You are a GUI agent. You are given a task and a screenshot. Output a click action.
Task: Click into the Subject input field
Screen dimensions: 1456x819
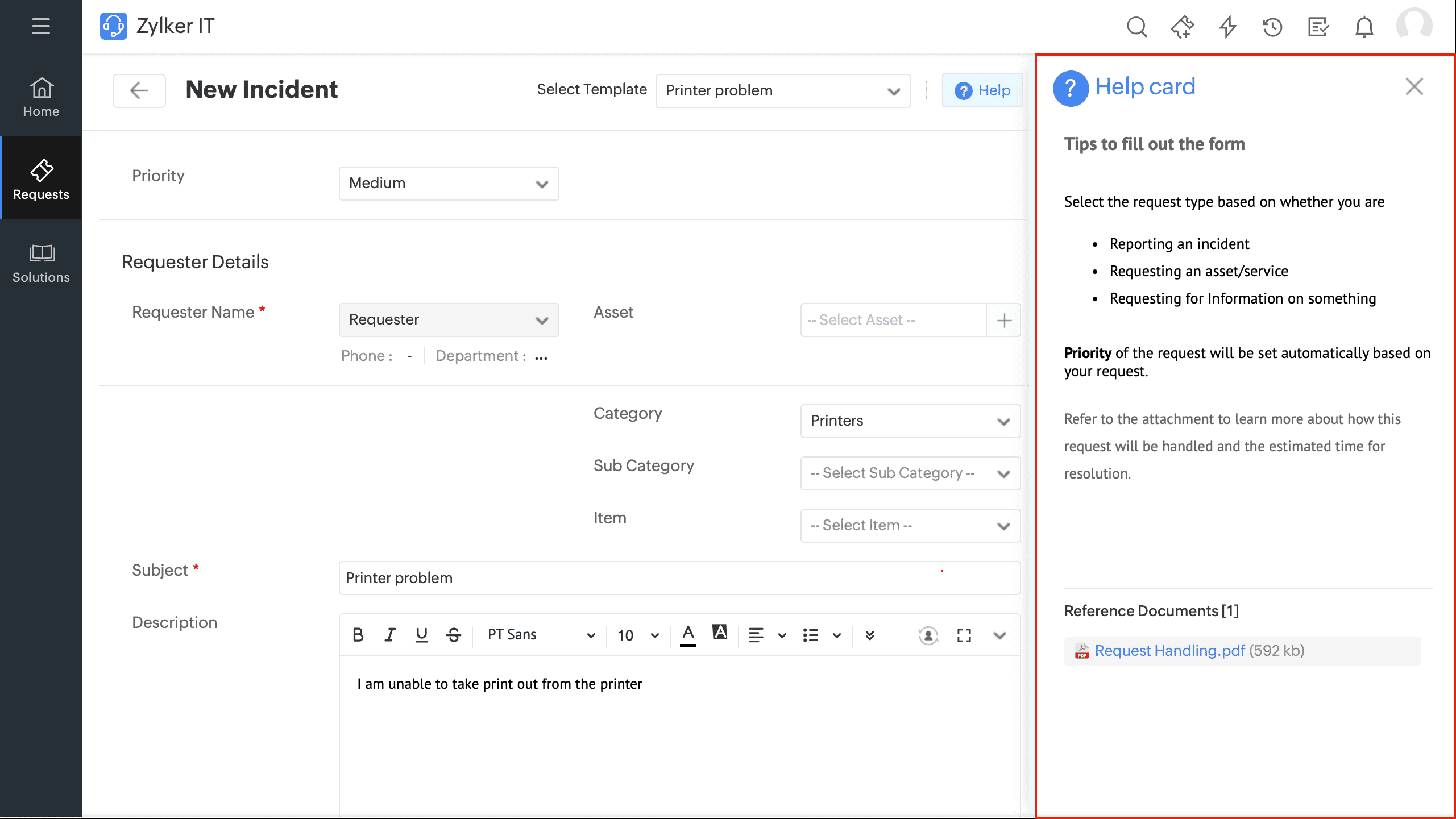(679, 579)
